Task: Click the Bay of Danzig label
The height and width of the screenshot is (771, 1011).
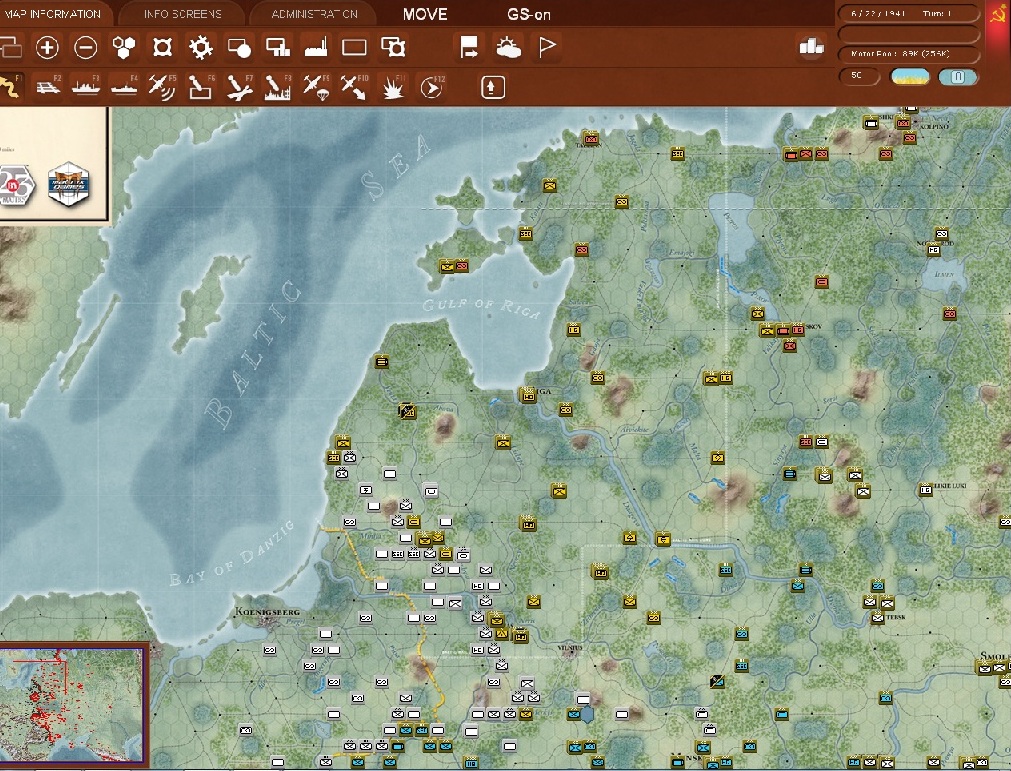Action: [232, 553]
